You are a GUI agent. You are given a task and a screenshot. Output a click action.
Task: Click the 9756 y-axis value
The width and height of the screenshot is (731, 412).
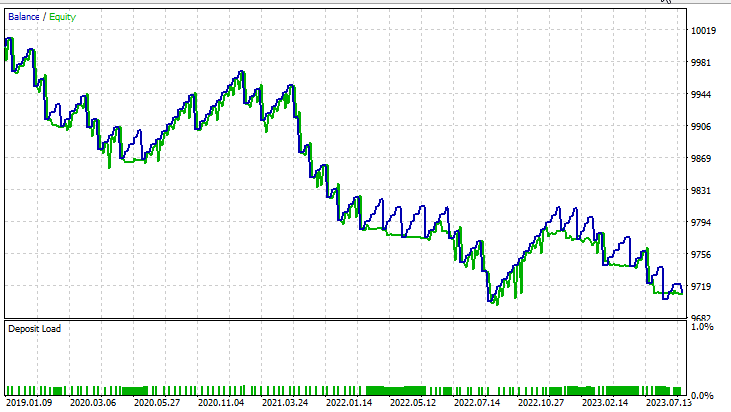pyautogui.click(x=701, y=254)
